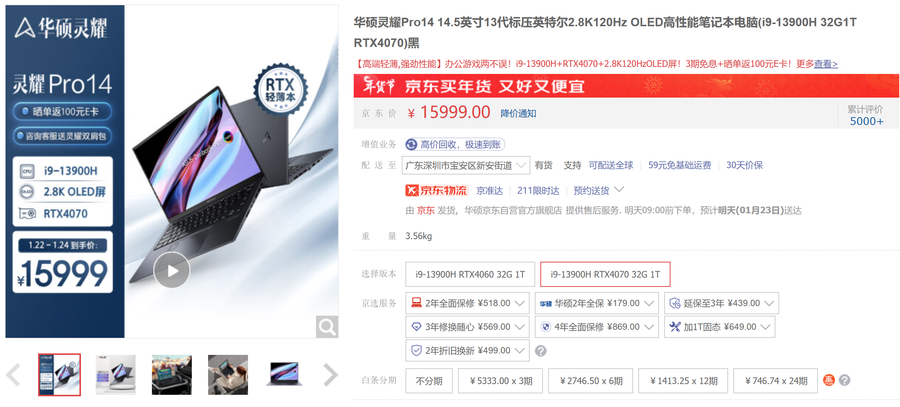The width and height of the screenshot is (900, 407).
Task: Click the 降价通知 link
Action: [x=518, y=113]
